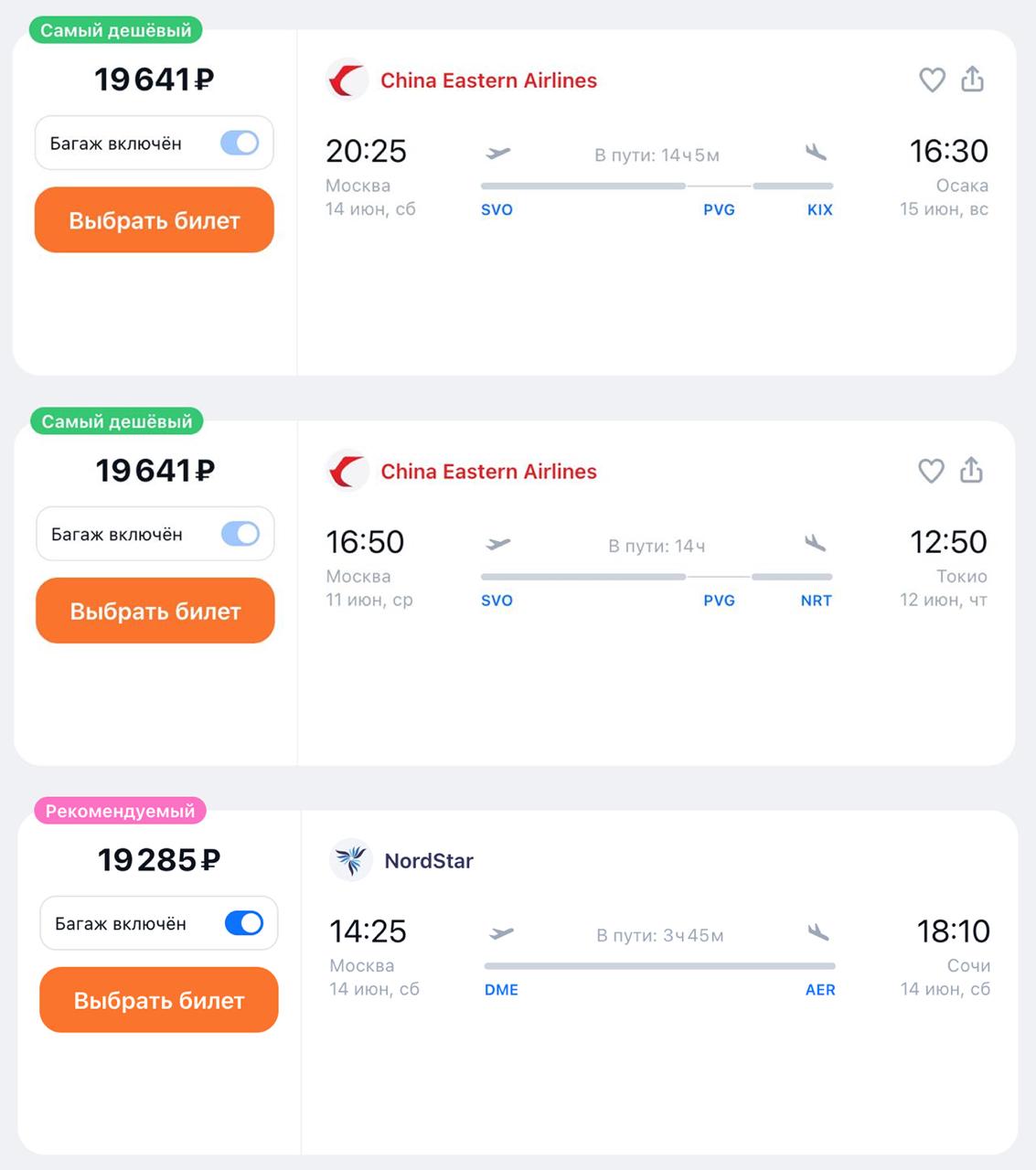Image resolution: width=1036 pixels, height=1170 pixels.
Task: Click the pink "Рекомендуемый" badge
Action: click(x=120, y=811)
